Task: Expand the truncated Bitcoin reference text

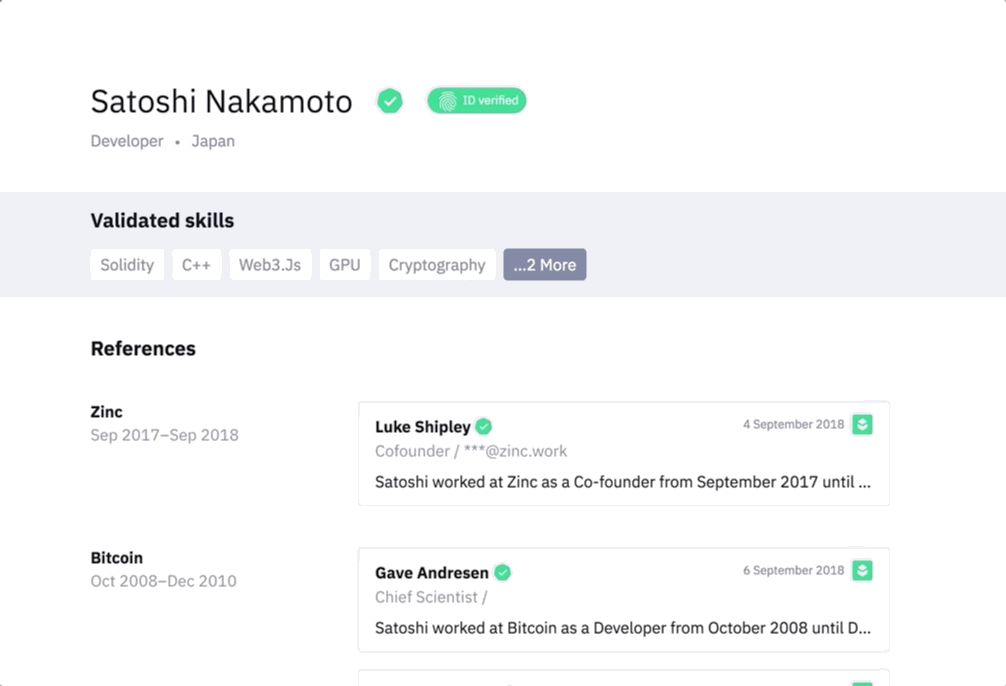Action: pyautogui.click(x=623, y=628)
